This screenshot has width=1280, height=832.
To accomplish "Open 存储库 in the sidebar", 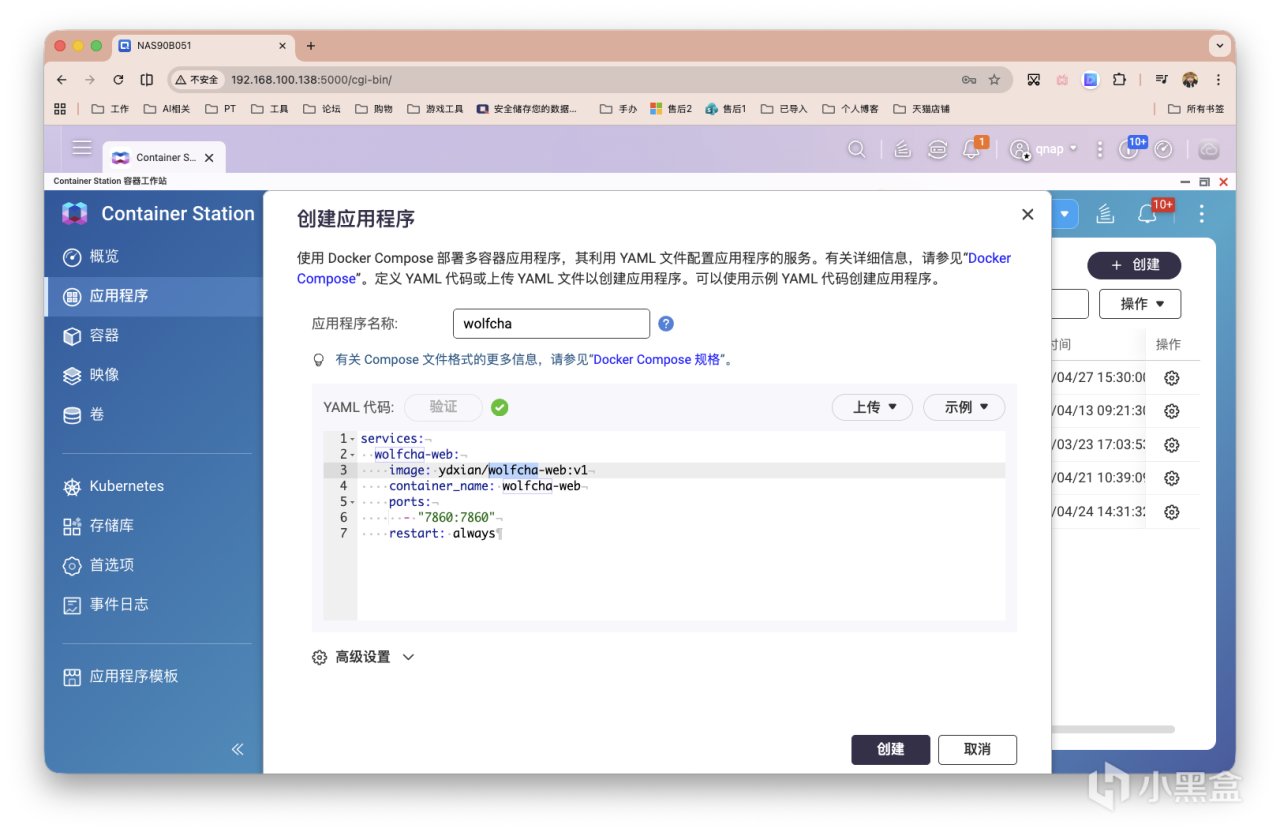I will [152, 526].
